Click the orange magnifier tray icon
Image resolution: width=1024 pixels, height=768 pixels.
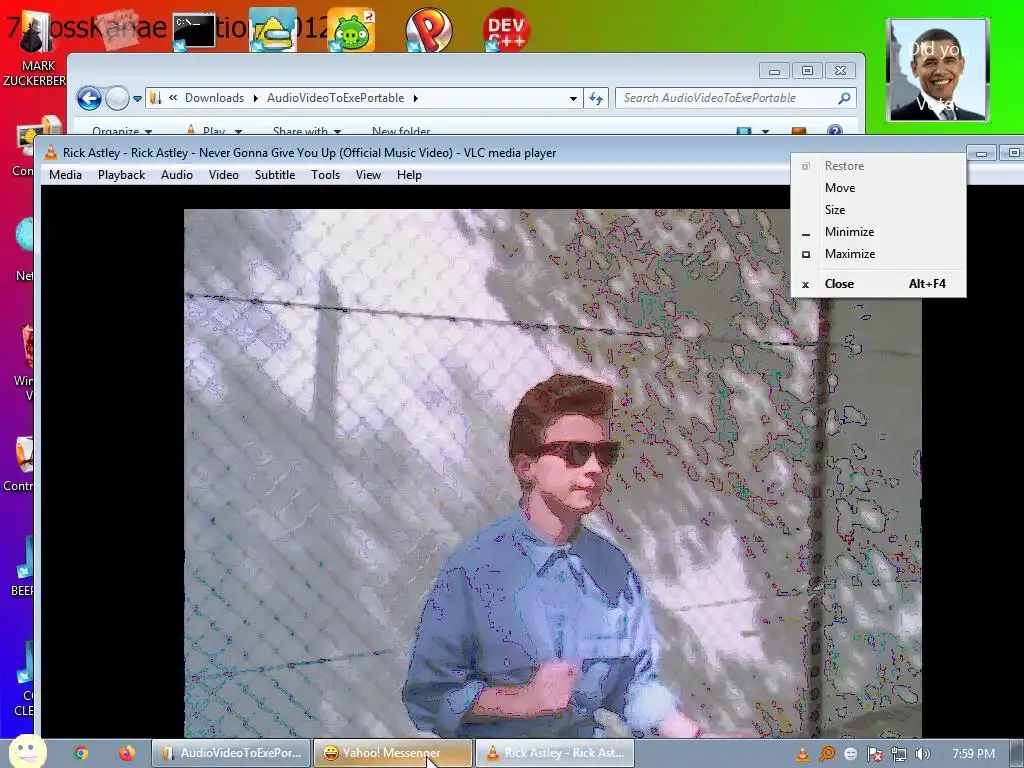827,754
